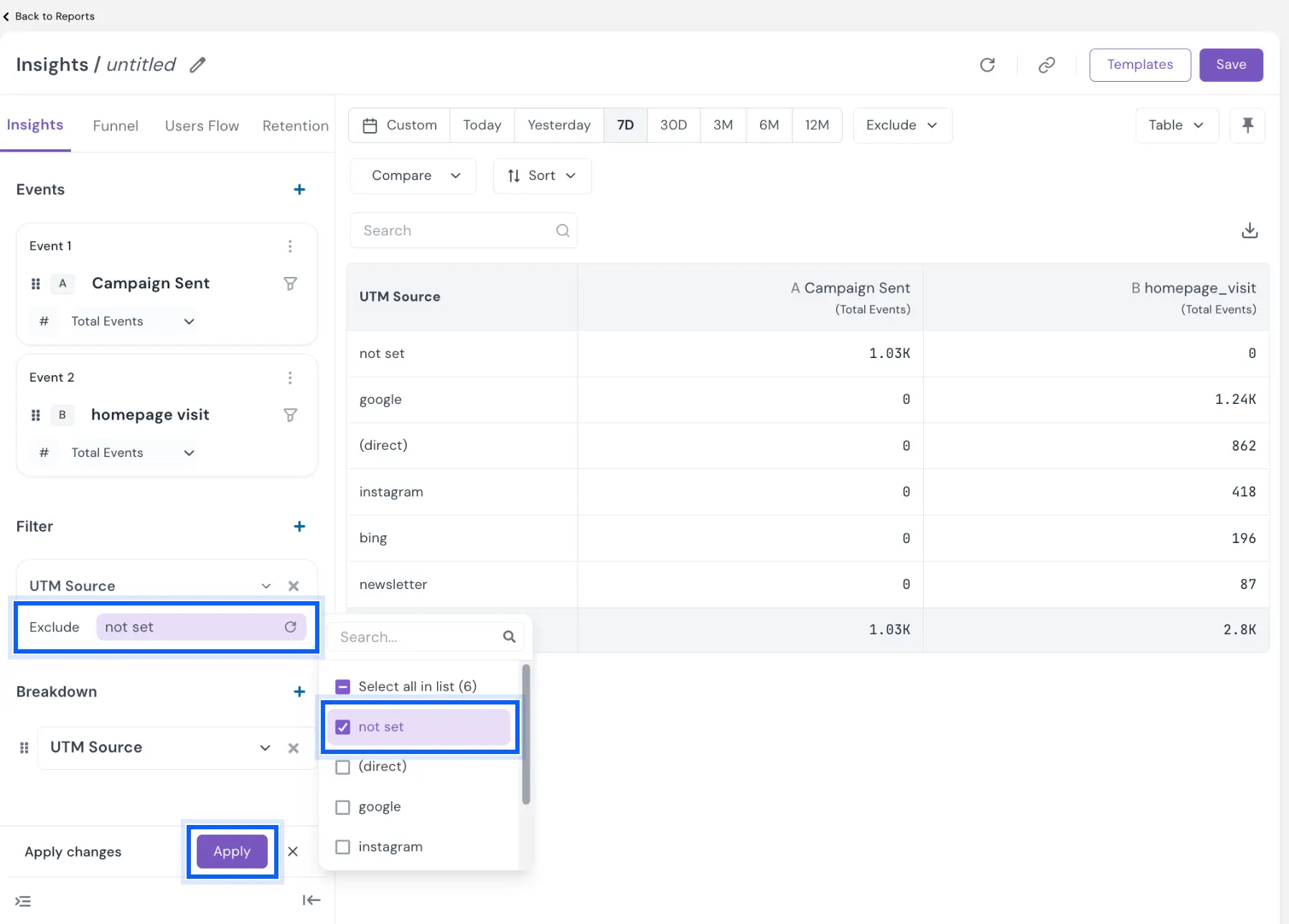
Task: Click the Save button
Action: [1231, 65]
